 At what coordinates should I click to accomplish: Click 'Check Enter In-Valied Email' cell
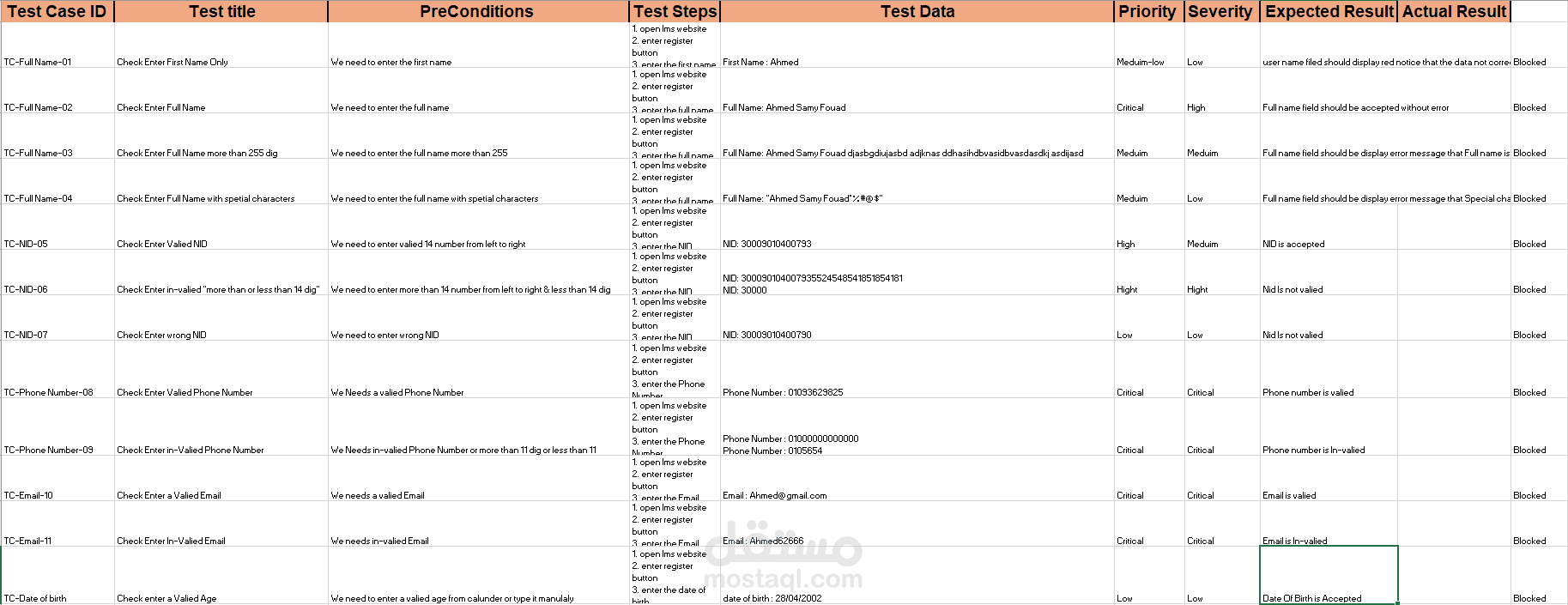tap(221, 524)
